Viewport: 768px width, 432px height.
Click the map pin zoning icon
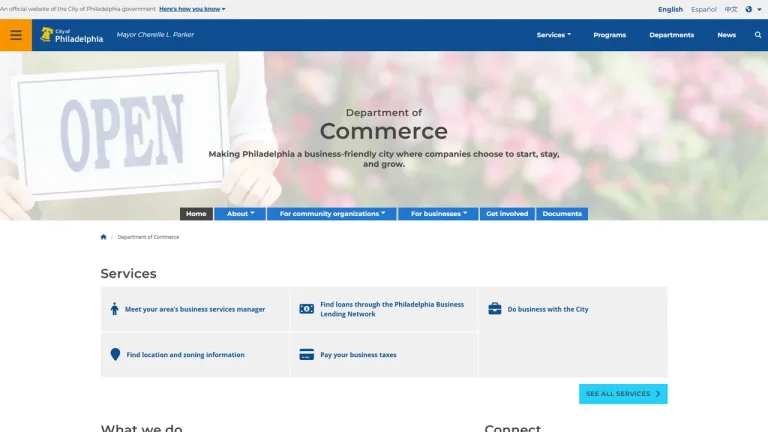click(115, 354)
